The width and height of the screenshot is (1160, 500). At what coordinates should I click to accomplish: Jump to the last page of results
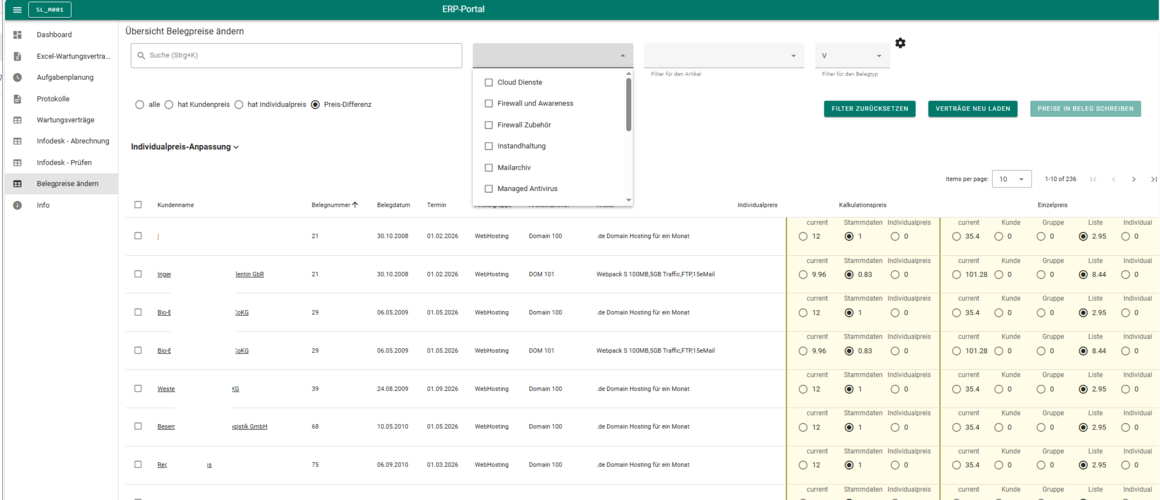(x=1153, y=179)
